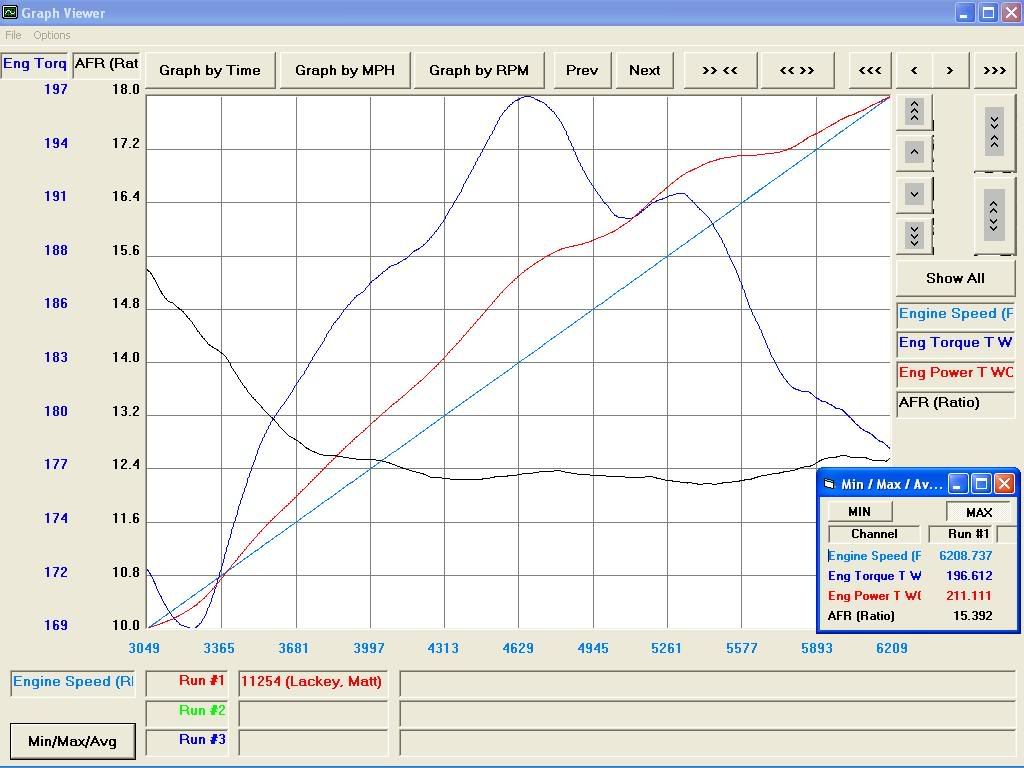Click the vertical compress chevrons button
Screen dimensions: 1024x768
pyautogui.click(x=993, y=132)
